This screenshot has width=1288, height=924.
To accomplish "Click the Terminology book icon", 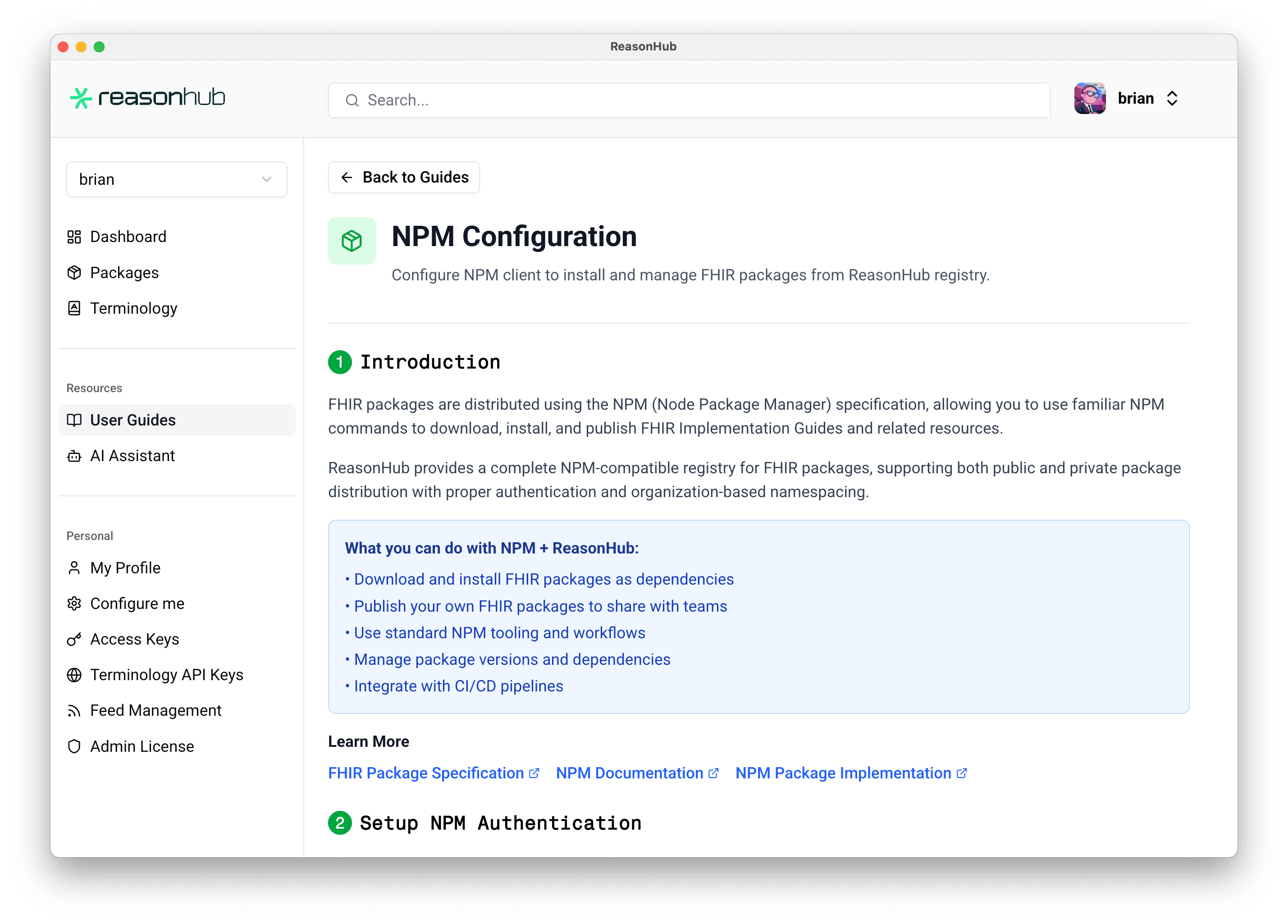I will [x=74, y=308].
